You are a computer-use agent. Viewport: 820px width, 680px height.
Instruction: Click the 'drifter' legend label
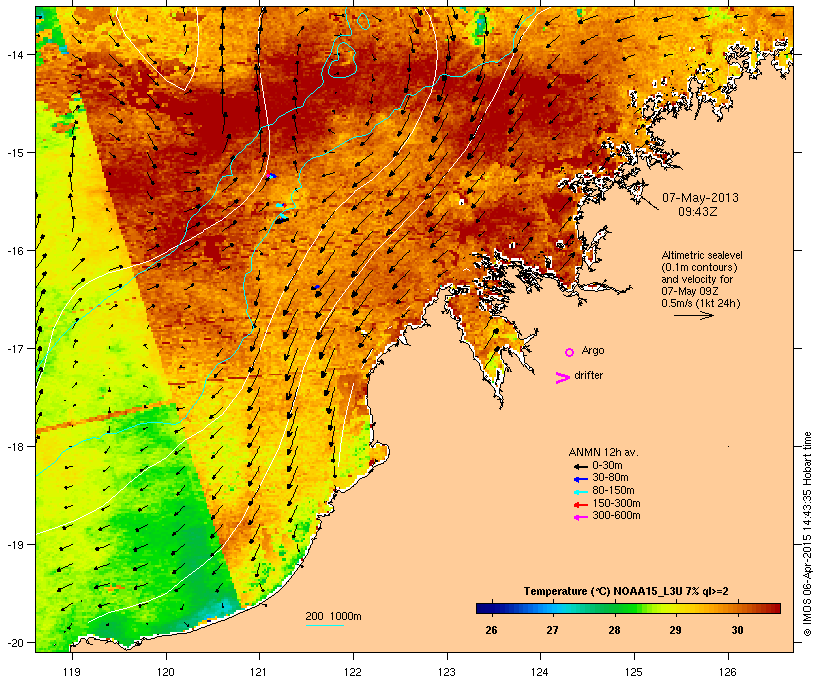pos(588,375)
